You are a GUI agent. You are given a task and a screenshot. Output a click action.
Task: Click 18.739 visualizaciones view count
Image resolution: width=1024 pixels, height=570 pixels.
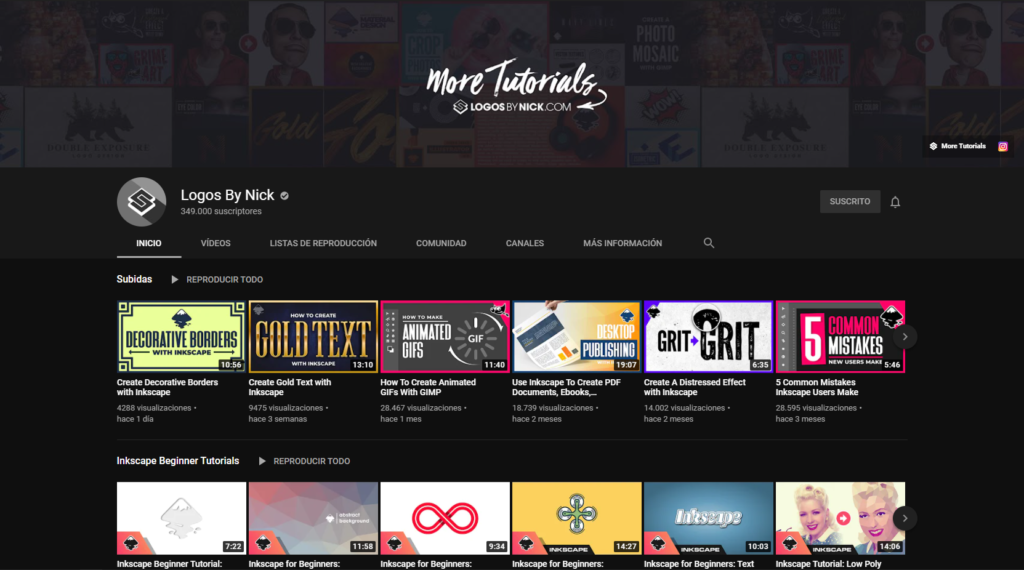click(x=553, y=408)
